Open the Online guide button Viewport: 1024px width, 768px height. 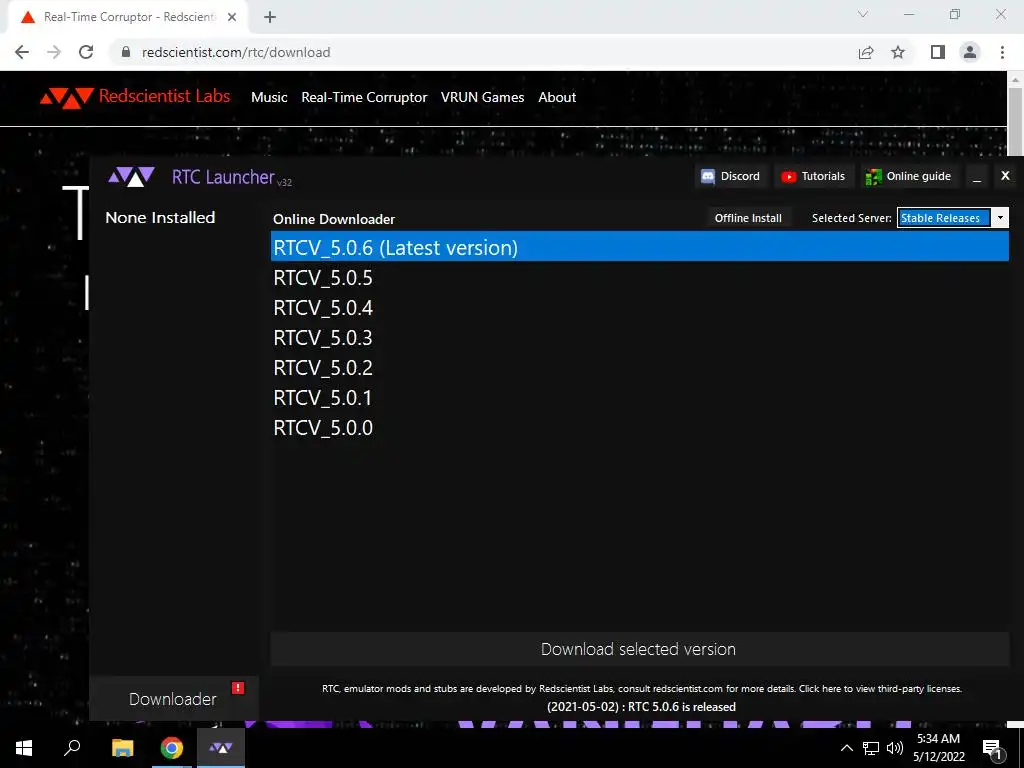tap(908, 176)
